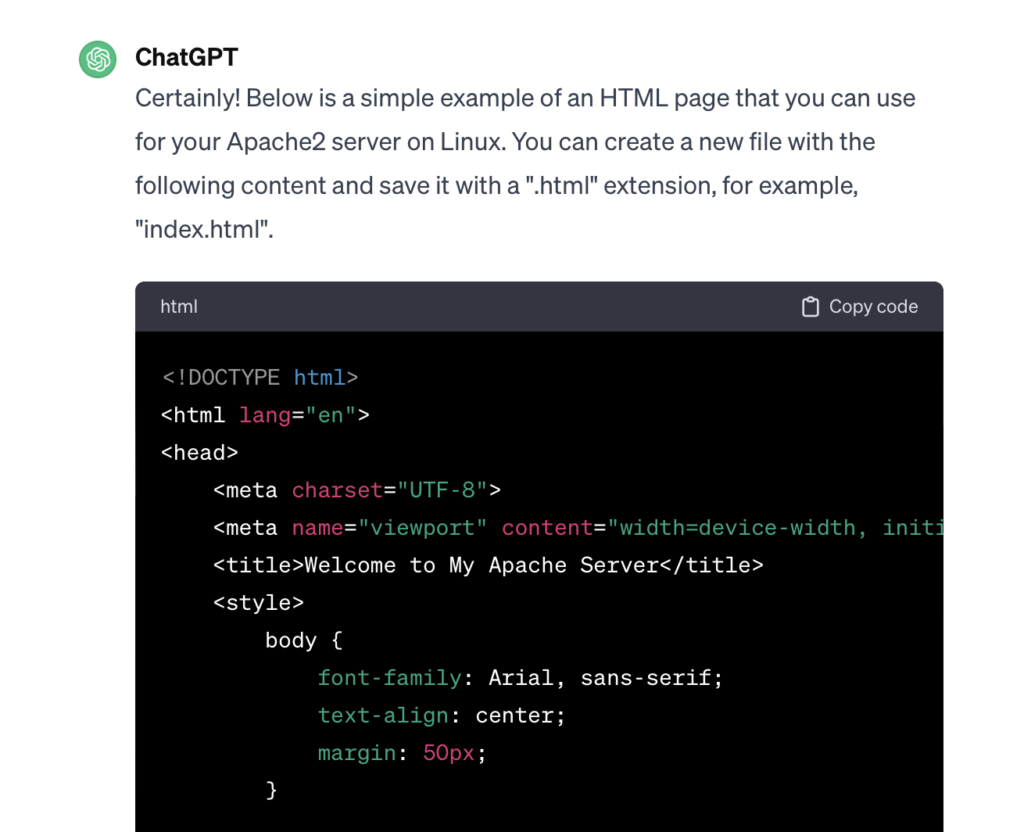Viewport: 1024px width, 832px height.
Task: Click the meta viewport code line
Action: pos(576,528)
